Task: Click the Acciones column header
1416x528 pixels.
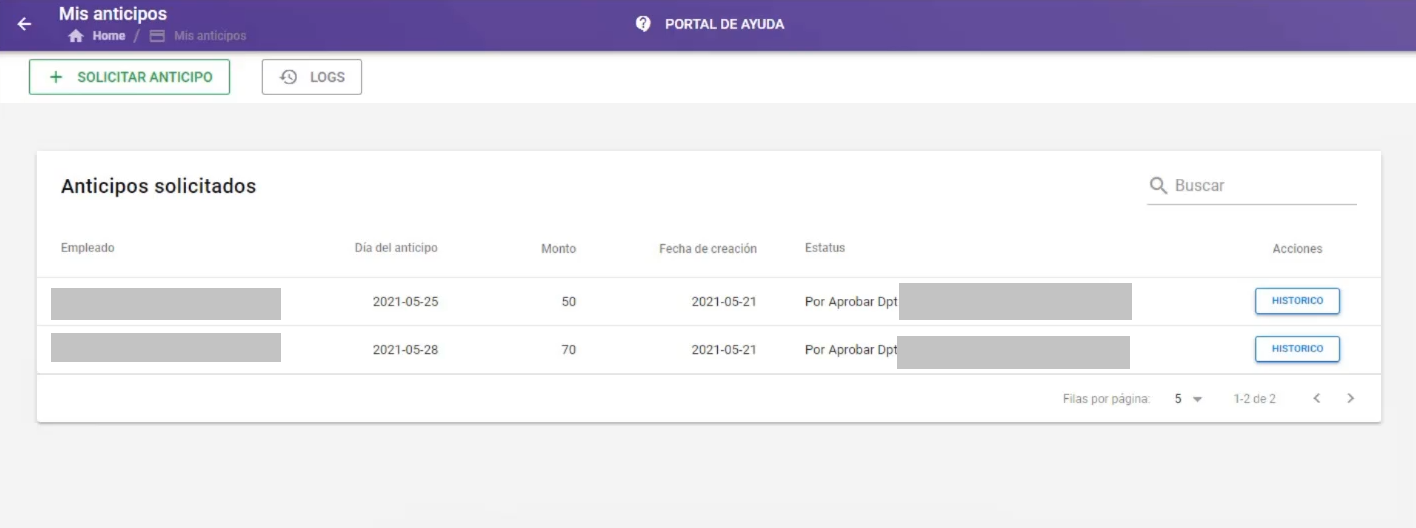Action: (1297, 249)
